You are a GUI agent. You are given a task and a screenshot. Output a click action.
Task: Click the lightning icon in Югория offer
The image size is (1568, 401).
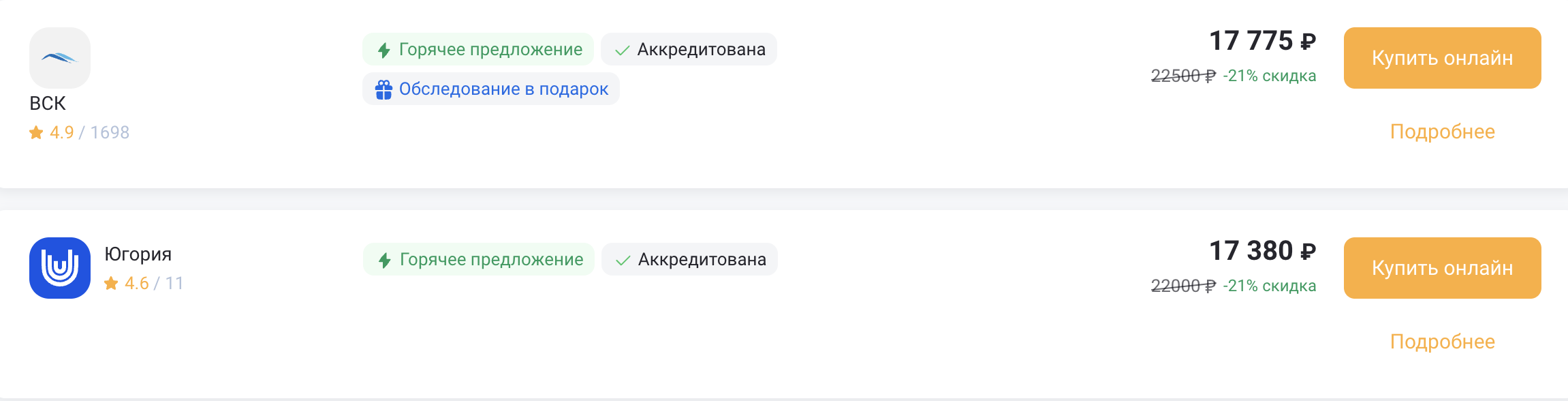tap(385, 260)
